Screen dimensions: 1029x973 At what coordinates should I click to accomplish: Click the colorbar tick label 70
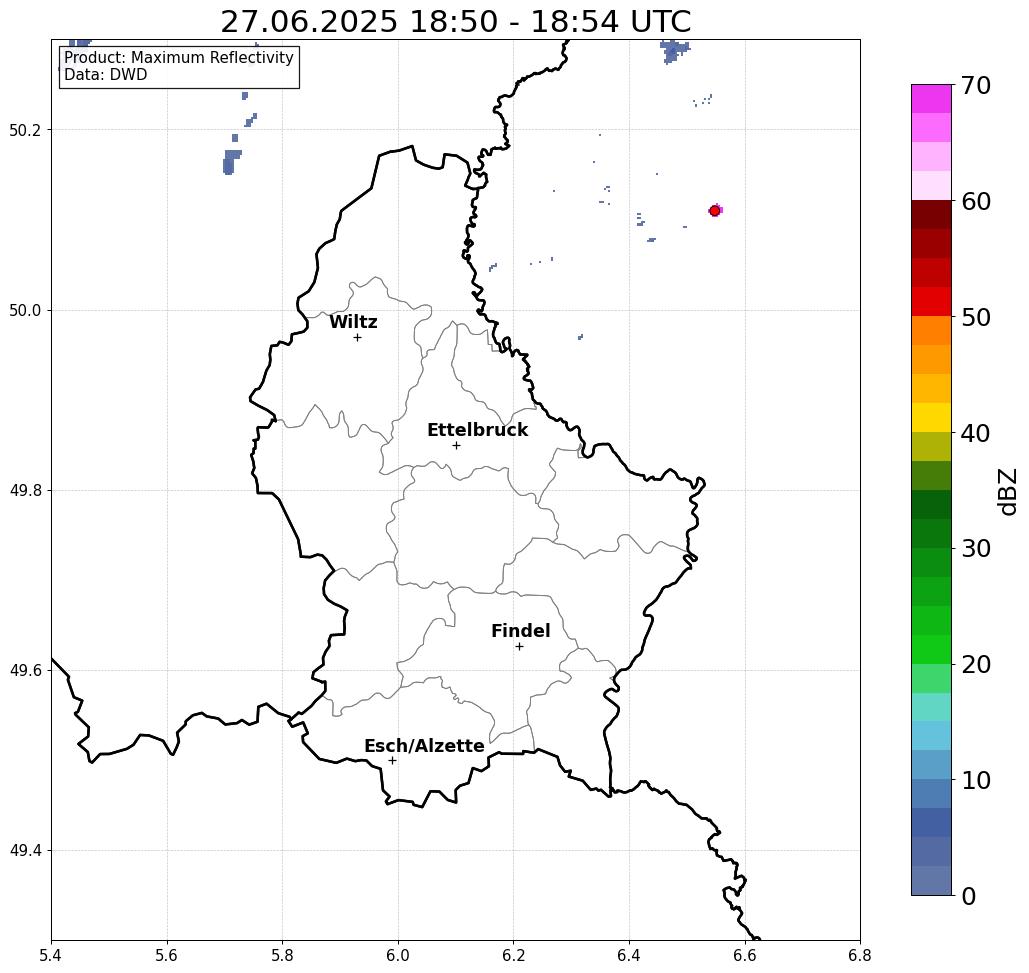tap(976, 85)
